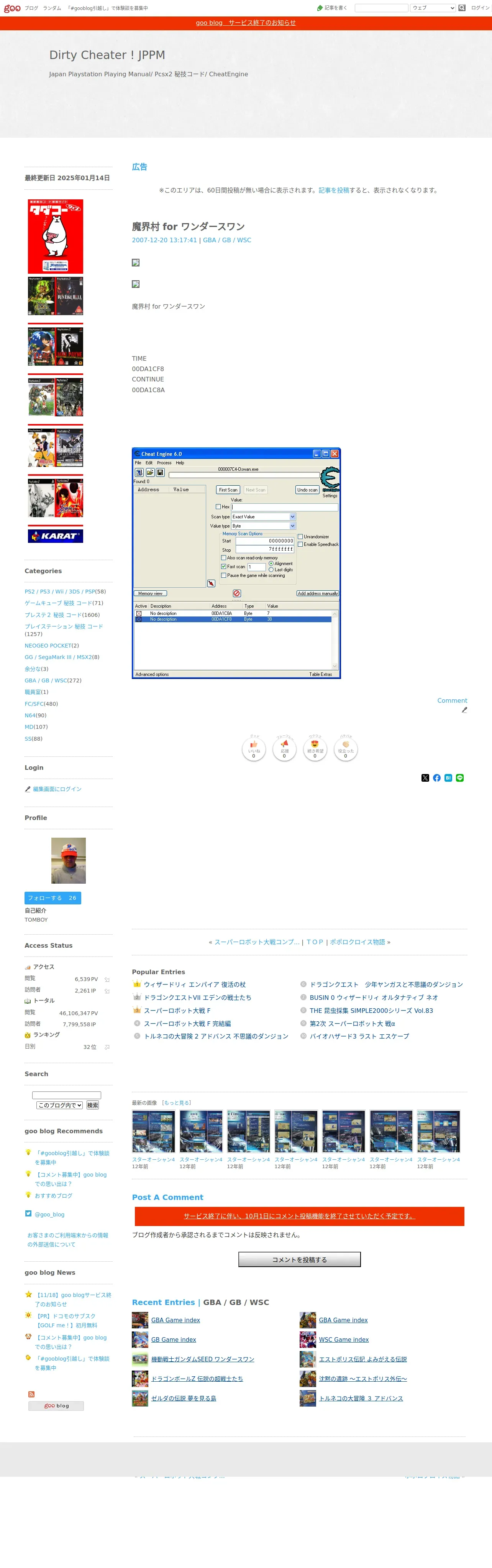492x1568 pixels.
Task: Click the 検索 button in sidebar
Action: coord(92,1105)
